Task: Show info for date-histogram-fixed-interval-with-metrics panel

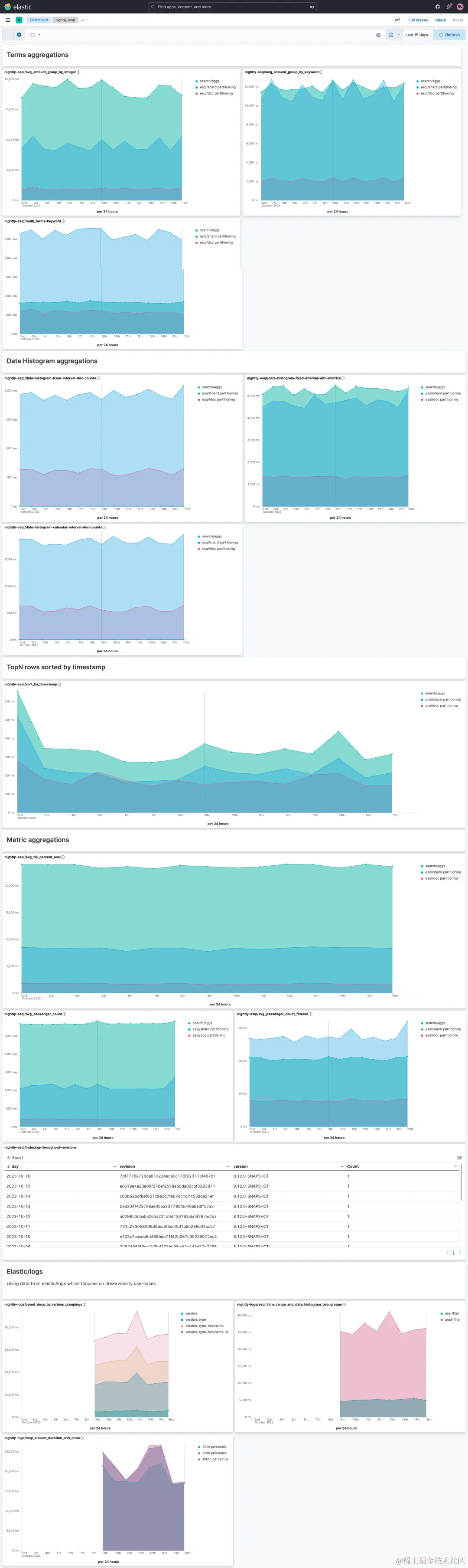Action: click(x=343, y=378)
